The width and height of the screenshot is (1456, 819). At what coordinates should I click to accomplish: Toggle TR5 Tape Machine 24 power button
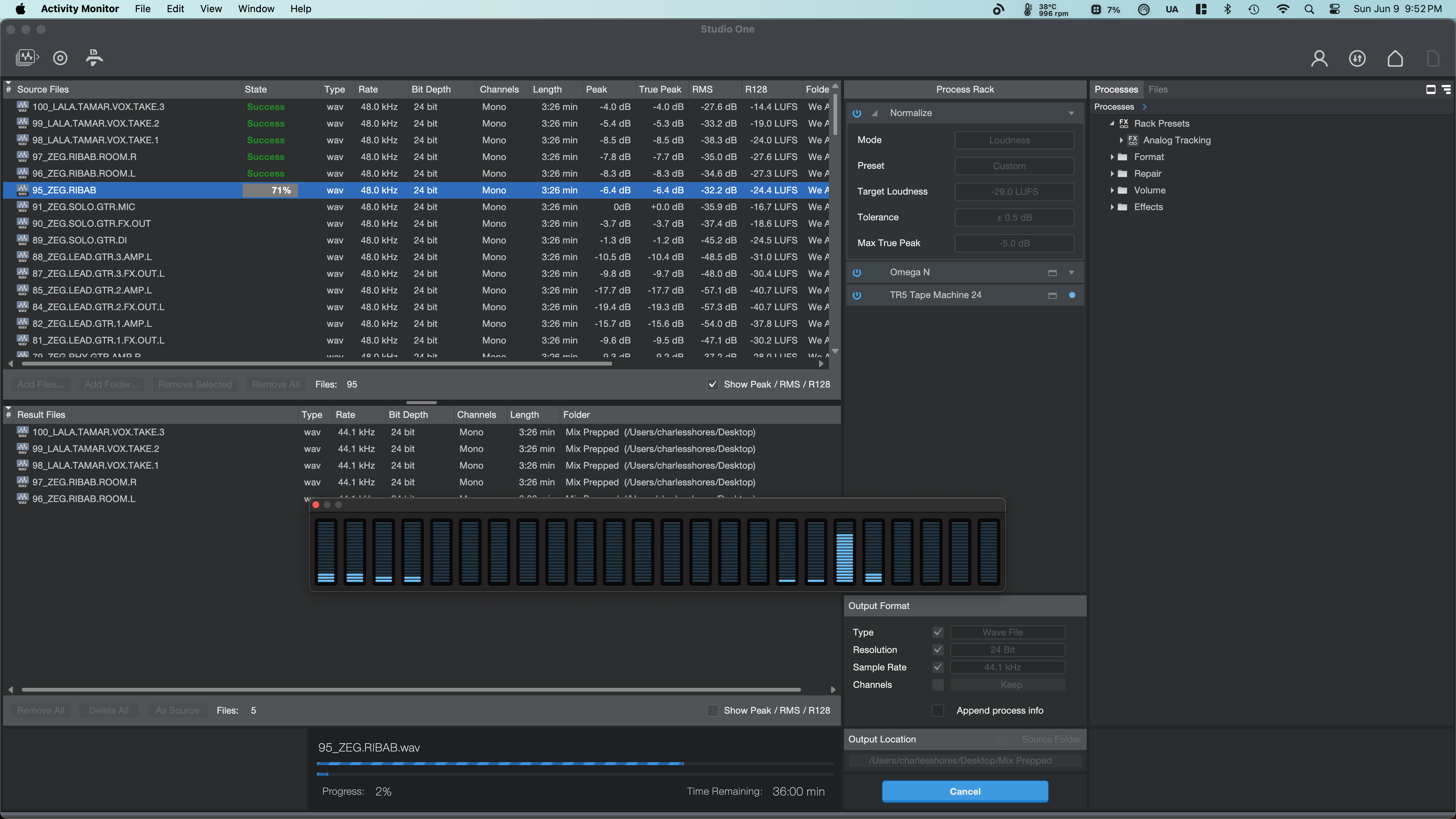click(857, 295)
